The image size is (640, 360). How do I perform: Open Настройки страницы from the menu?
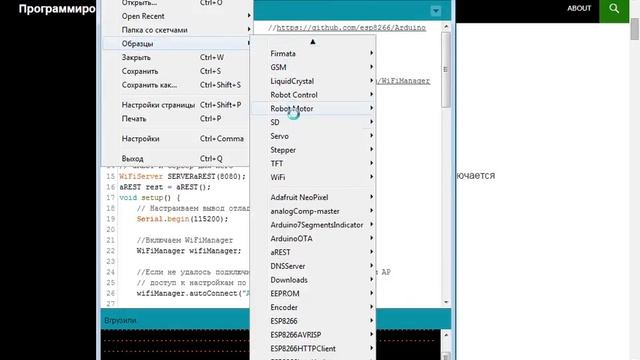176,105
